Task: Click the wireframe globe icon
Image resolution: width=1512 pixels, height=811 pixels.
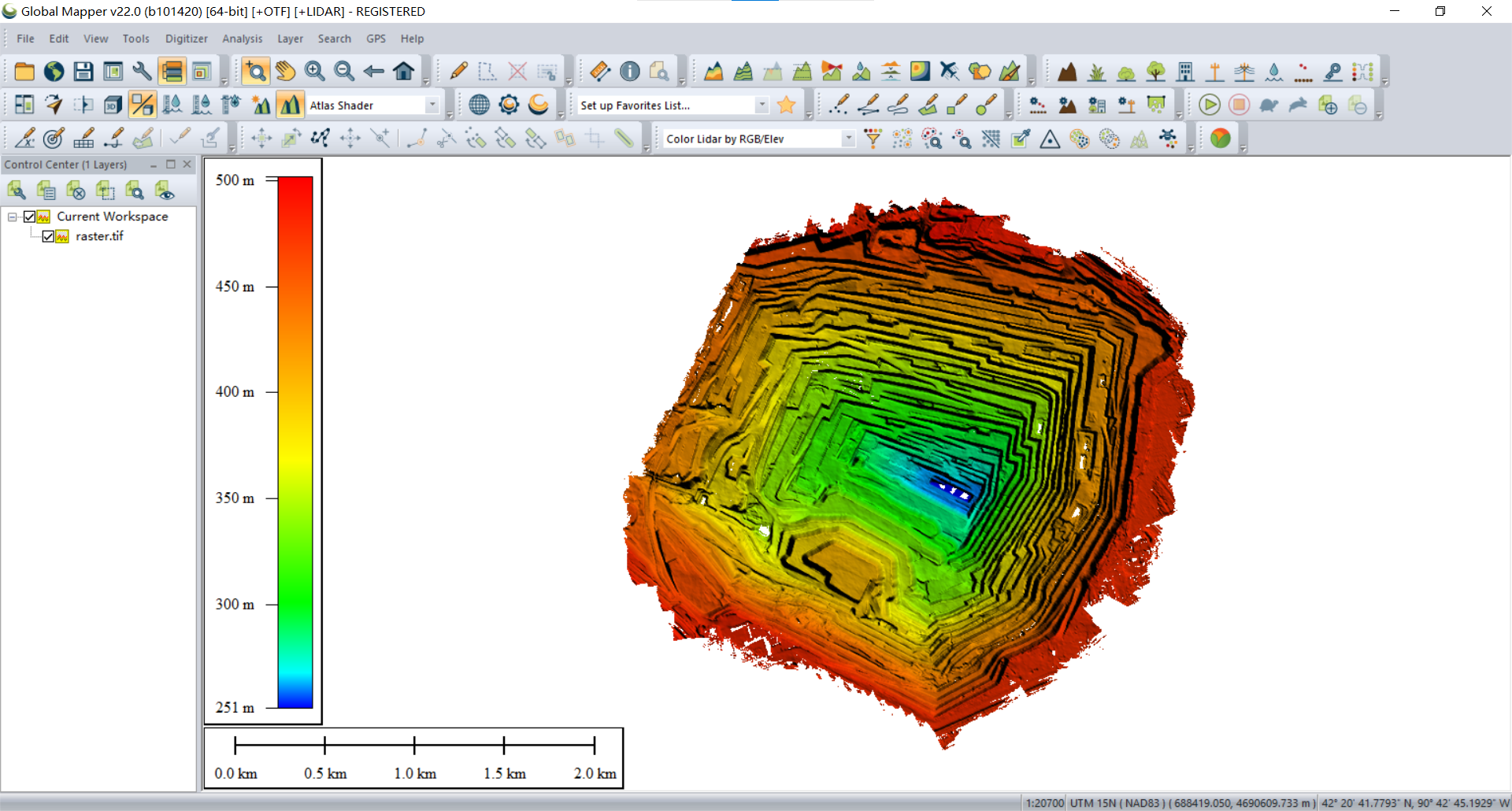Action: coord(479,105)
